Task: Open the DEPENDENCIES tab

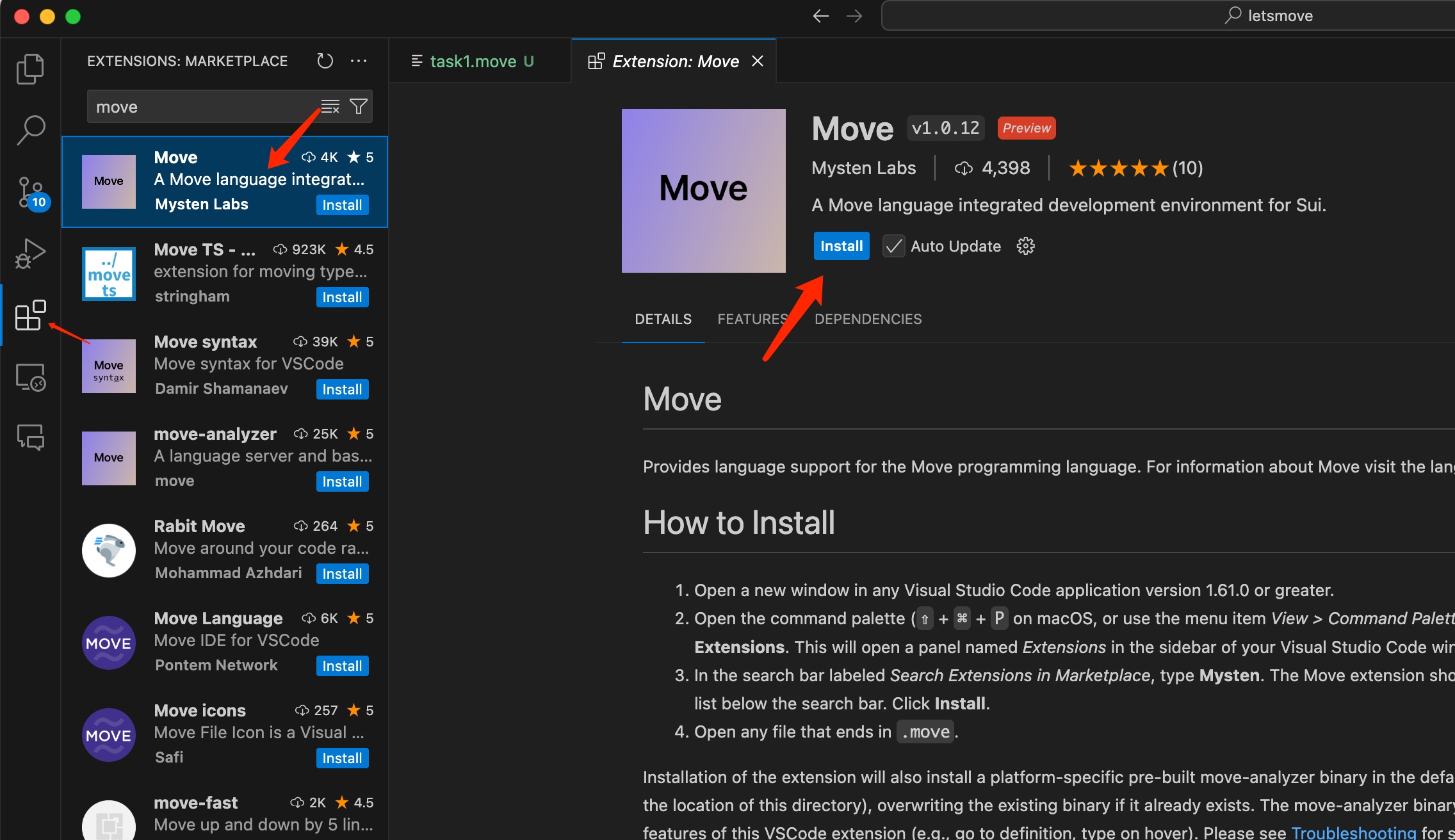Action: [868, 319]
